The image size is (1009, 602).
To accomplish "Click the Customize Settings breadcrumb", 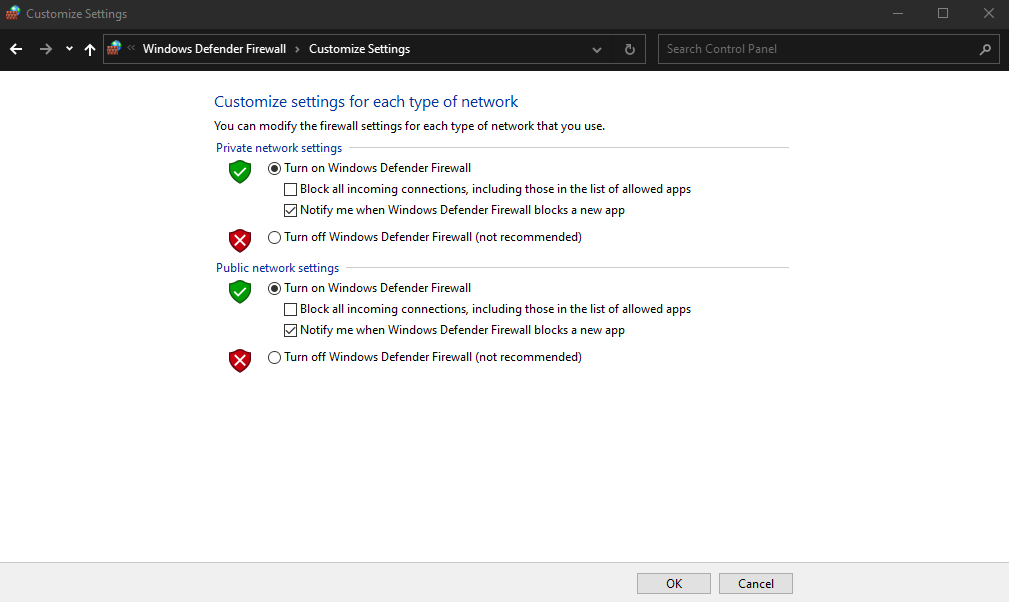I will pos(359,49).
